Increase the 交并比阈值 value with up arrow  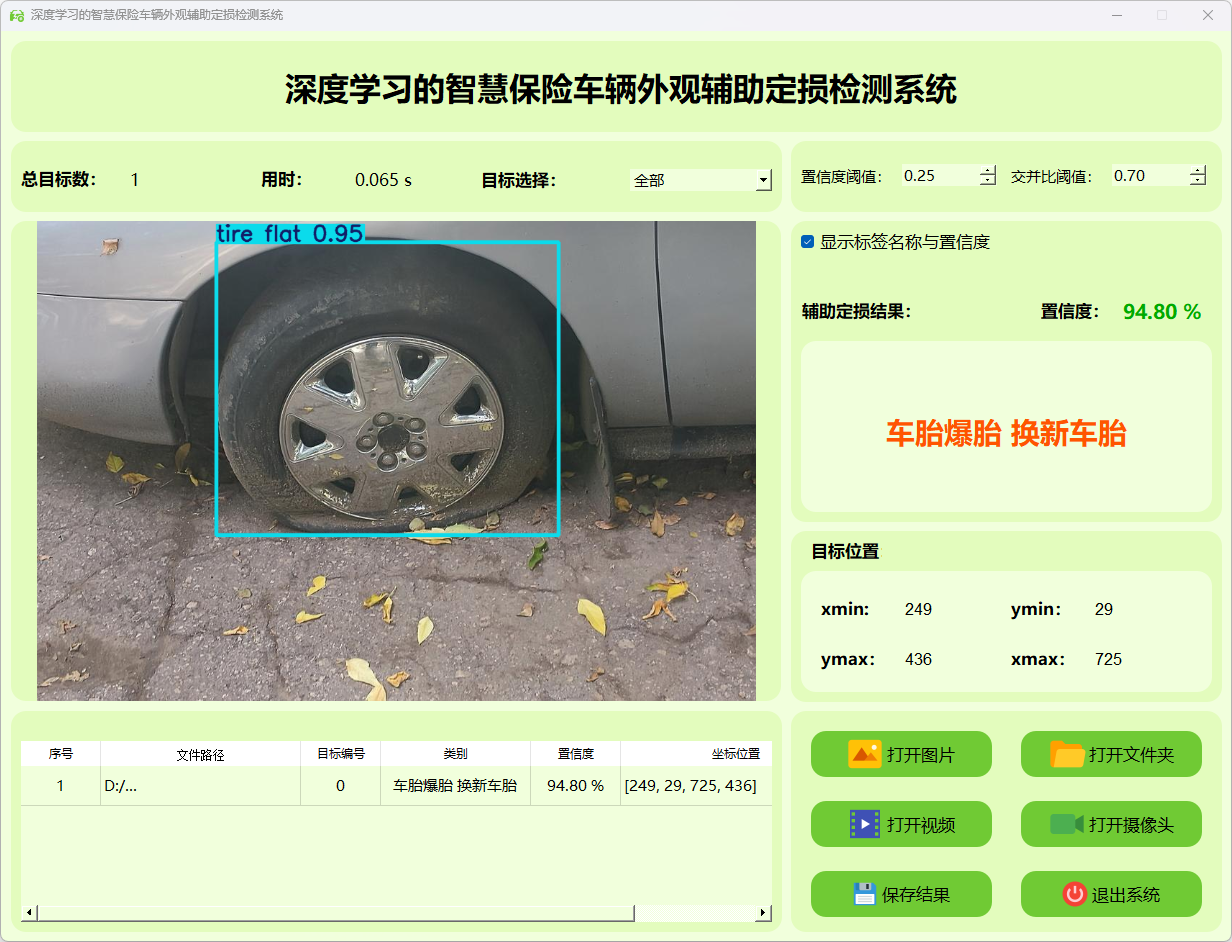[1198, 170]
